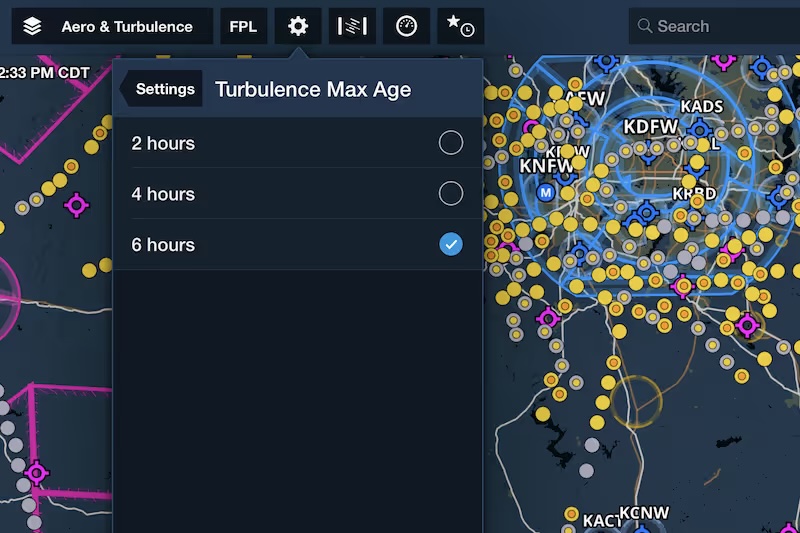Select the KCNW airport label
800x533 pixels.
click(642, 513)
